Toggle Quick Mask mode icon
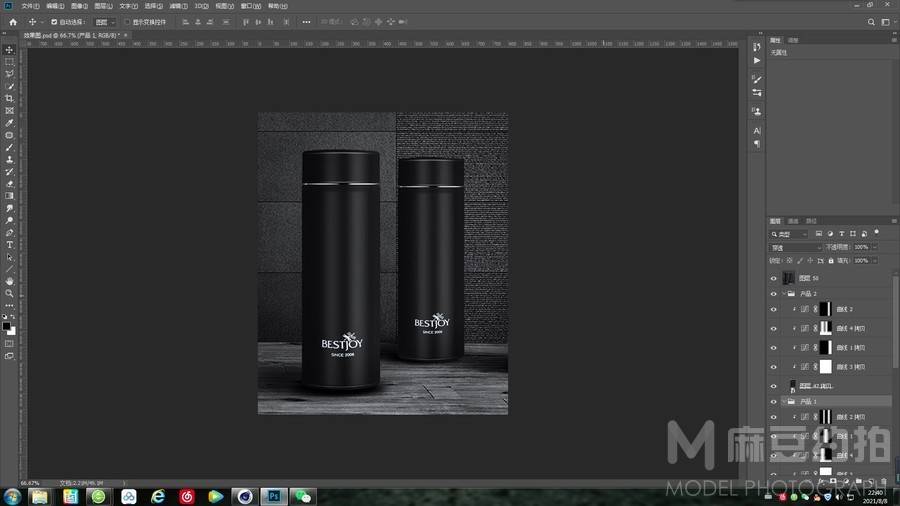This screenshot has height=506, width=900. [9, 344]
